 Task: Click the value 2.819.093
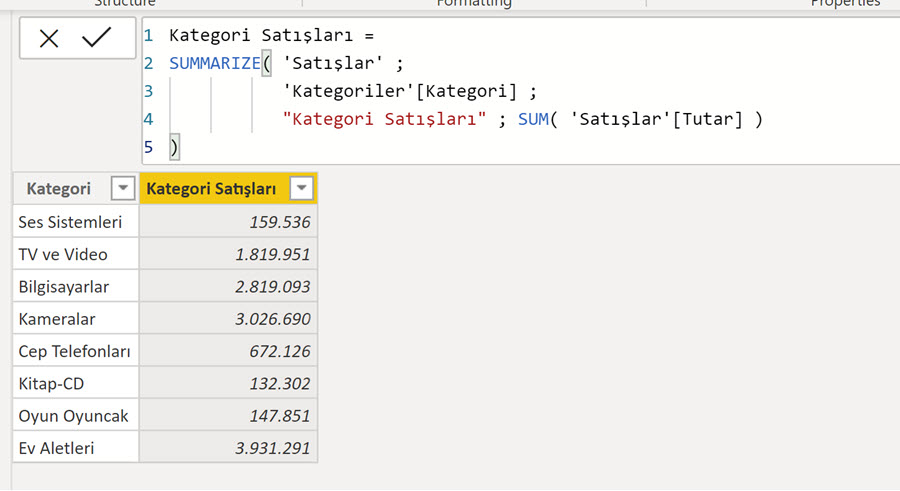pyautogui.click(x=272, y=287)
